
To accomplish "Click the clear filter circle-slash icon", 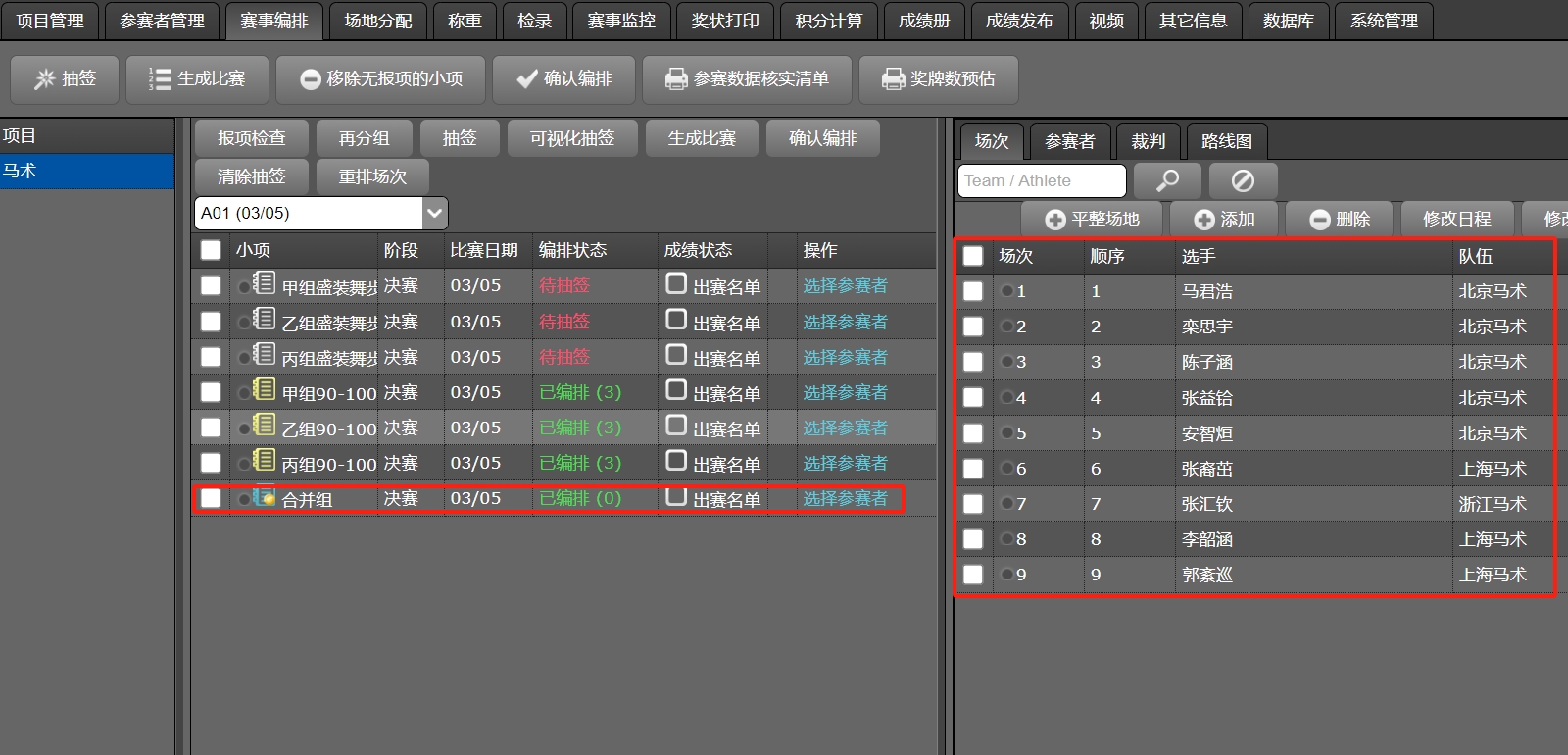I will pos(1243,181).
